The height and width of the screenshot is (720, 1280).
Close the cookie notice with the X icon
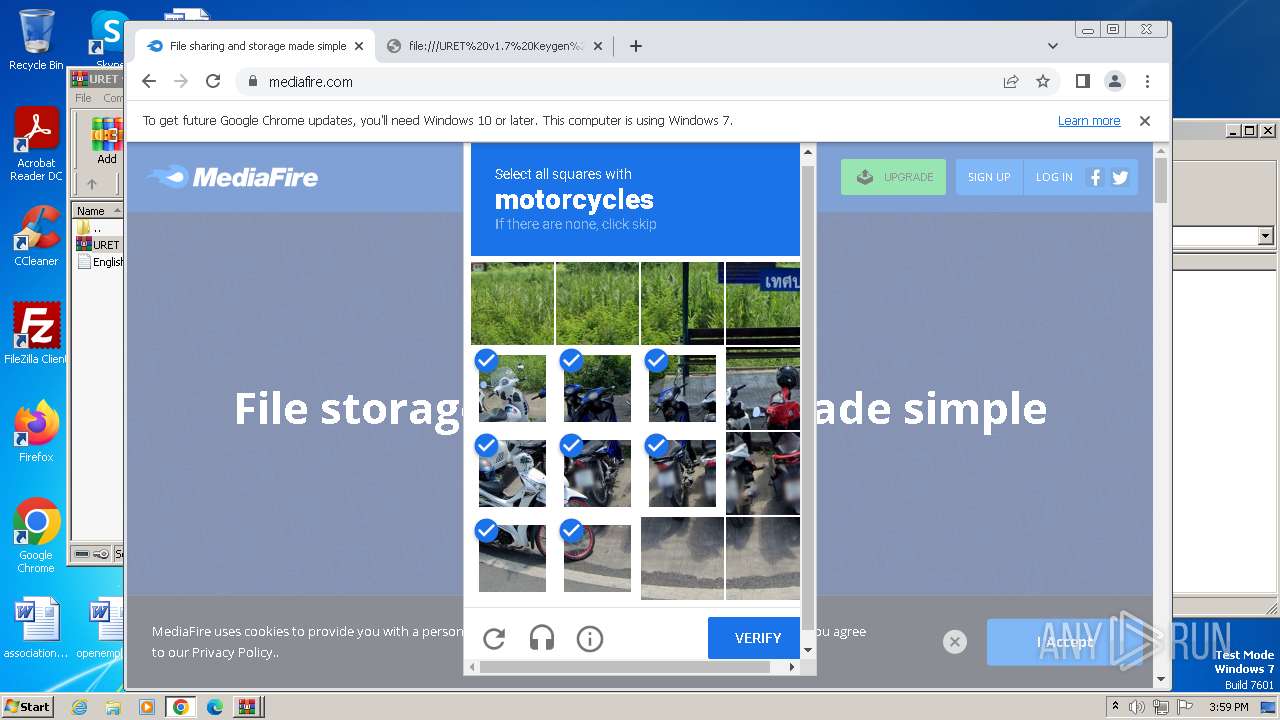[x=955, y=642]
